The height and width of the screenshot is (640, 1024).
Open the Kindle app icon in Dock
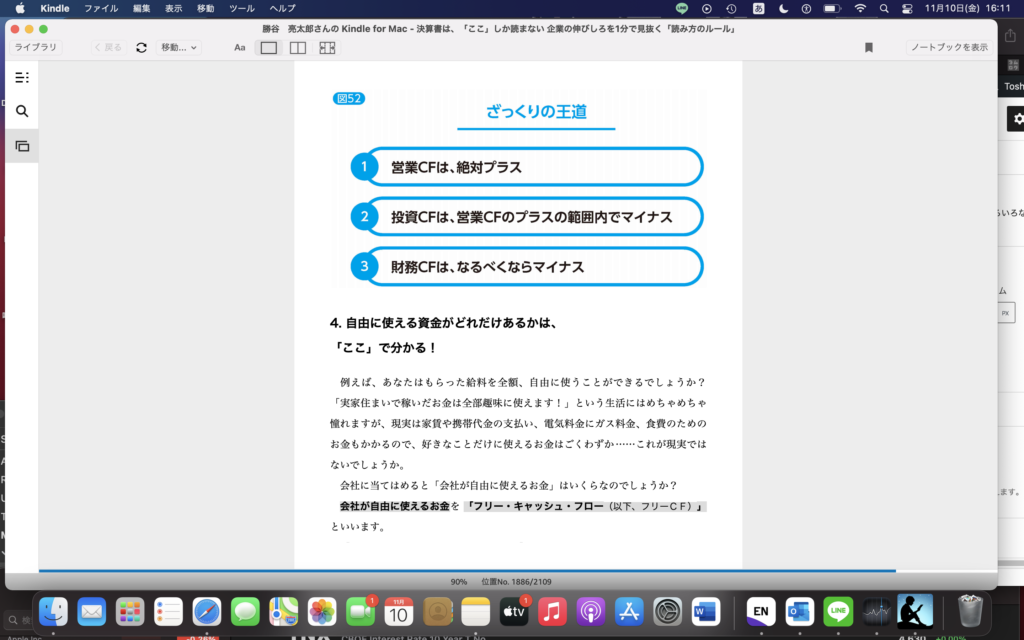(914, 611)
